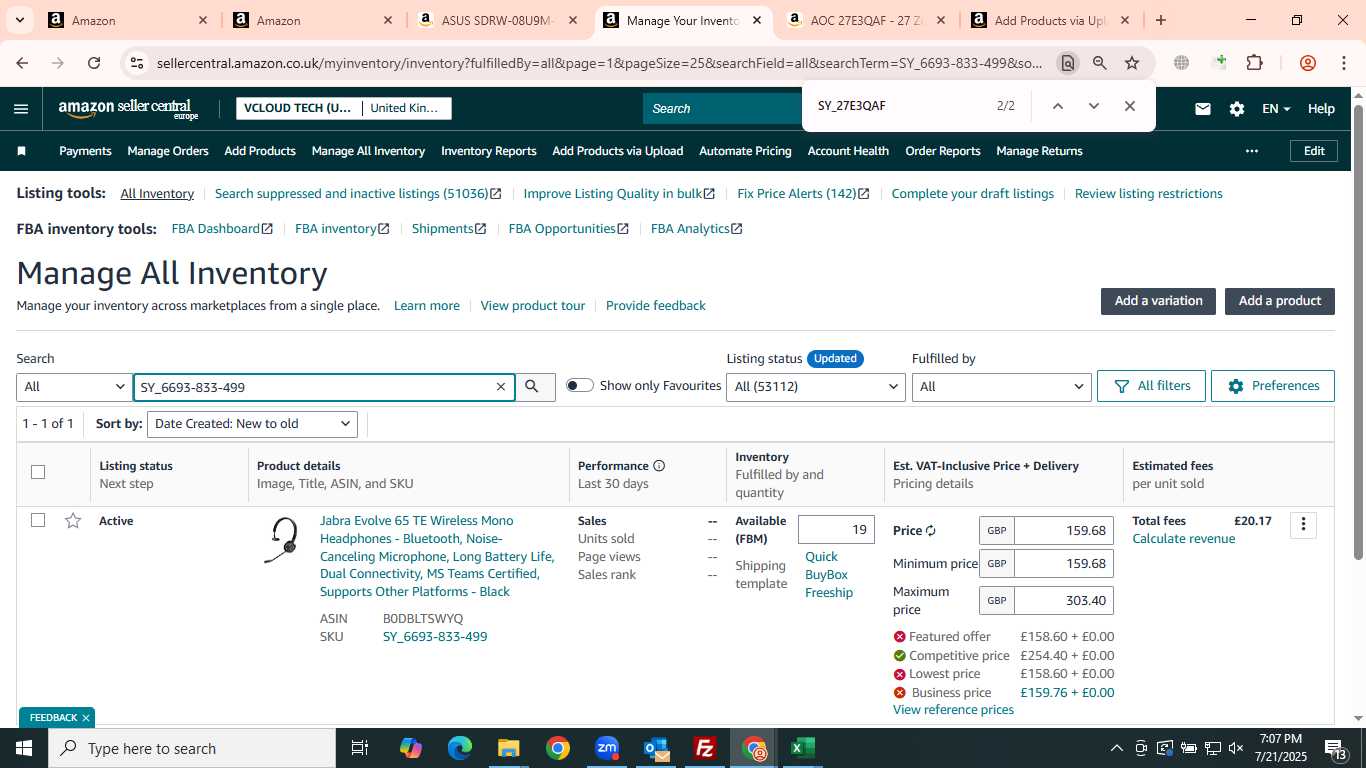Click the bookmark flag icon beside Payments
The image size is (1366, 768).
[22, 151]
